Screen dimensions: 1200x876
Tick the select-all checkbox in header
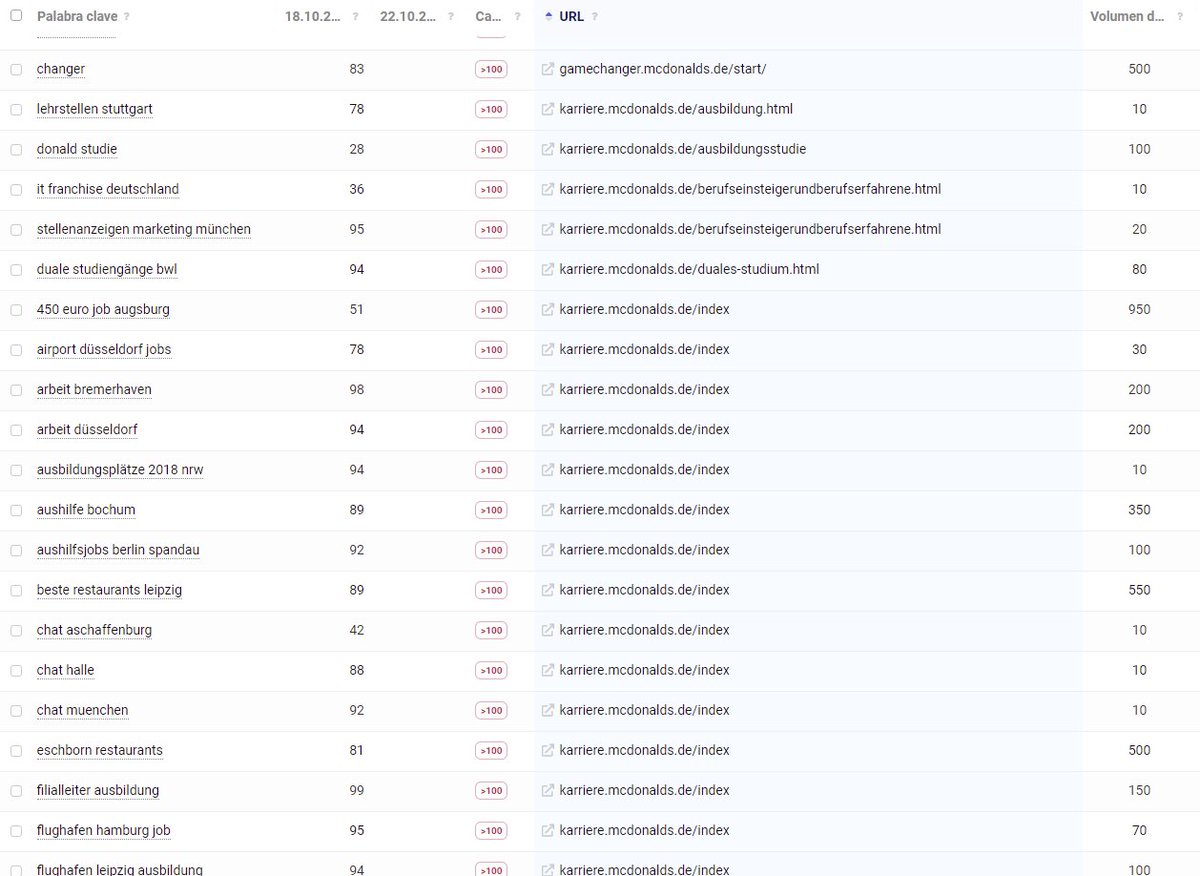point(16,15)
